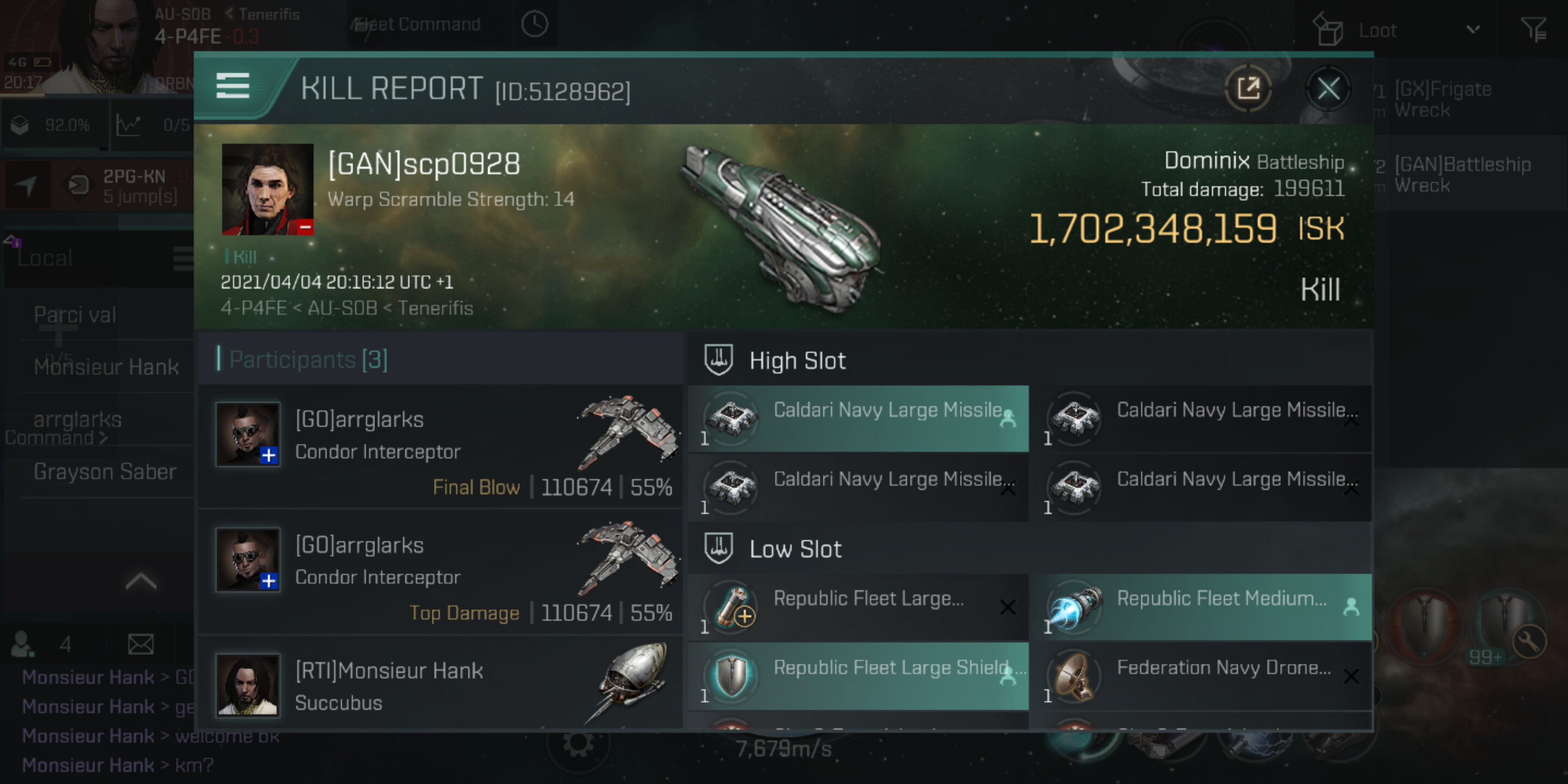Expand the chat panel chevron

point(140,582)
